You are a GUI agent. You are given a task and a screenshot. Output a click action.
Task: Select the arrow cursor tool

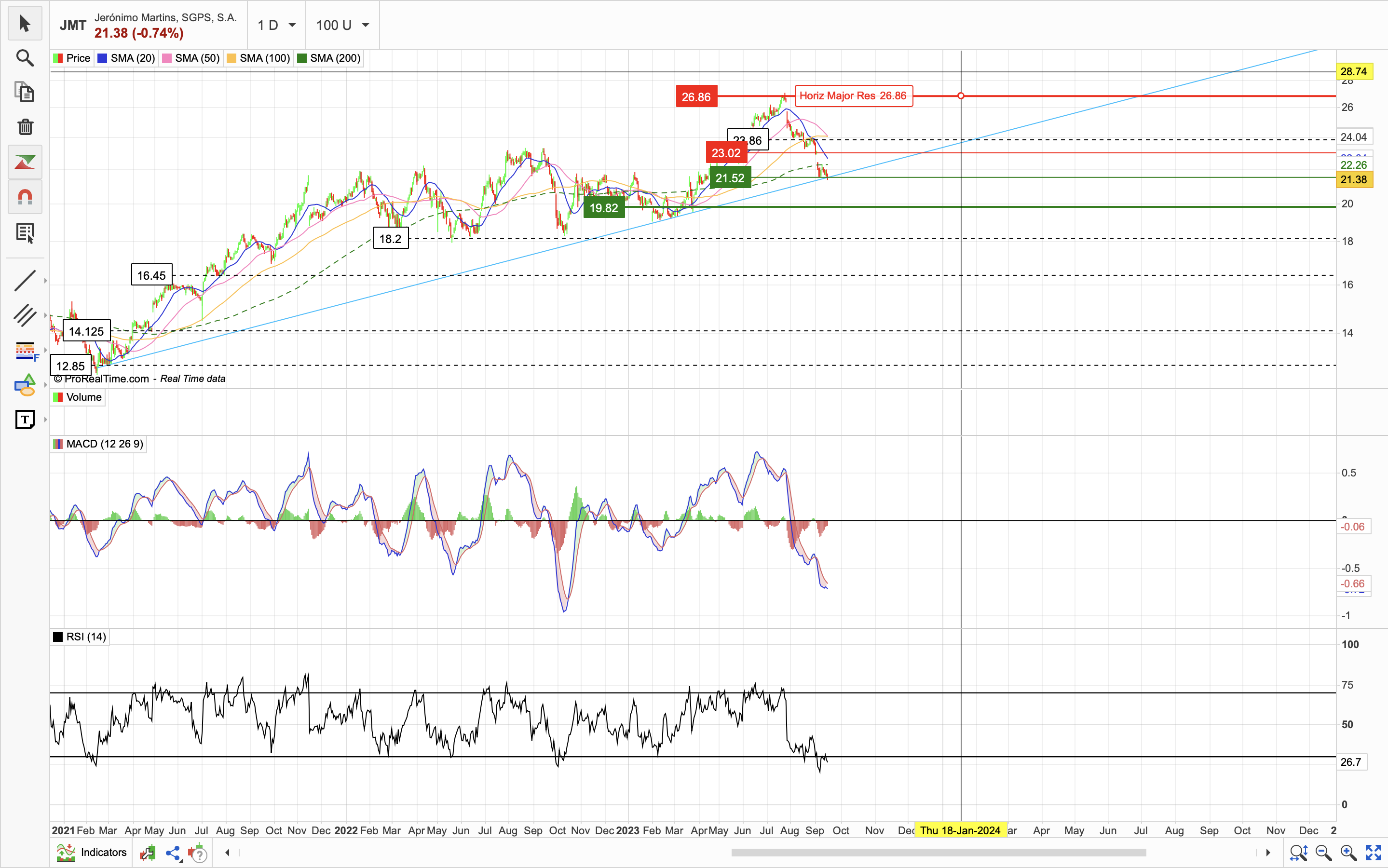(x=25, y=24)
